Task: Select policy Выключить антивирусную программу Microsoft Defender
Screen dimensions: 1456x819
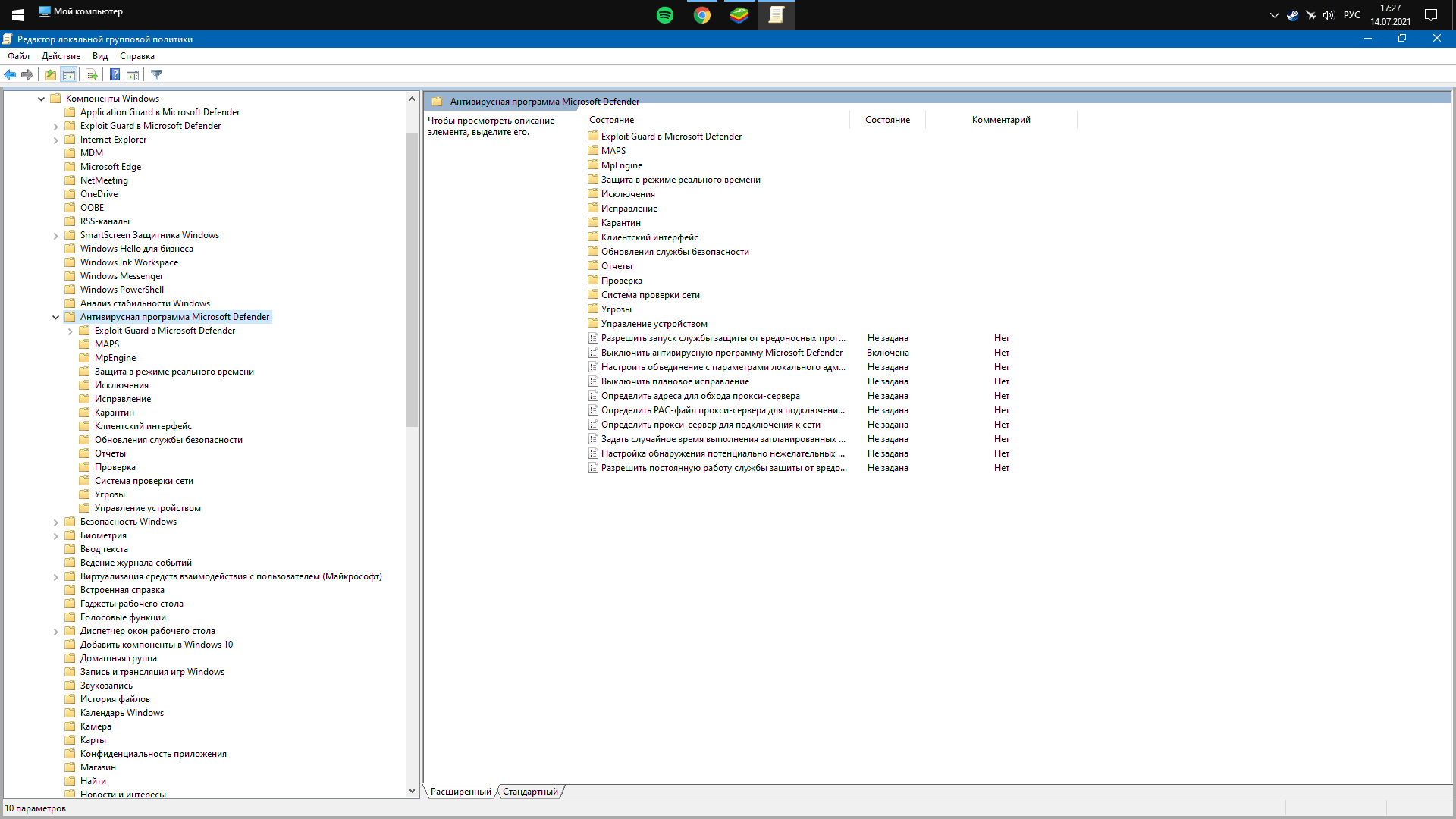Action: (x=721, y=353)
